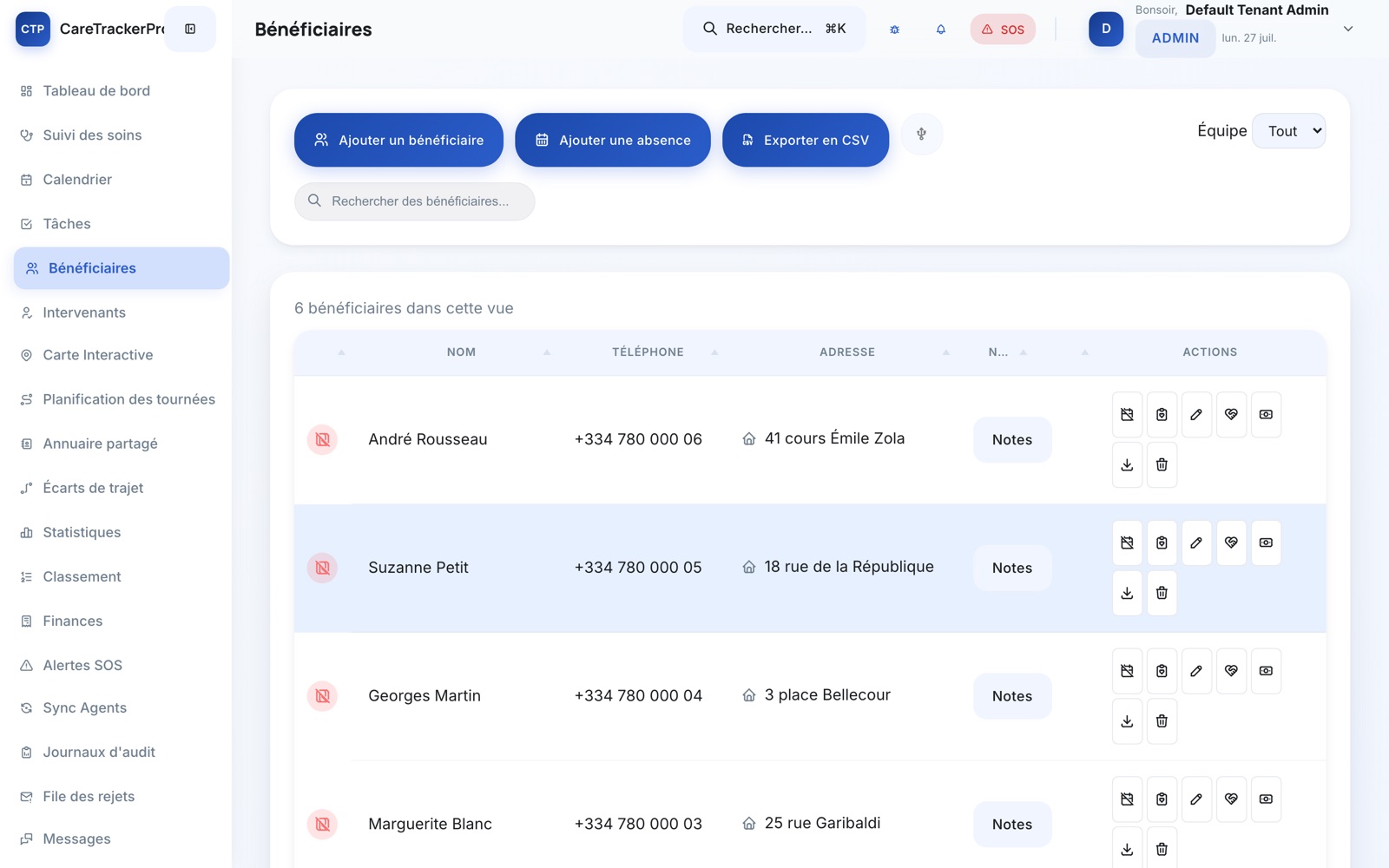Edit André Rousseau with the pencil icon
Viewport: 1389px width, 868px height.
(1196, 415)
